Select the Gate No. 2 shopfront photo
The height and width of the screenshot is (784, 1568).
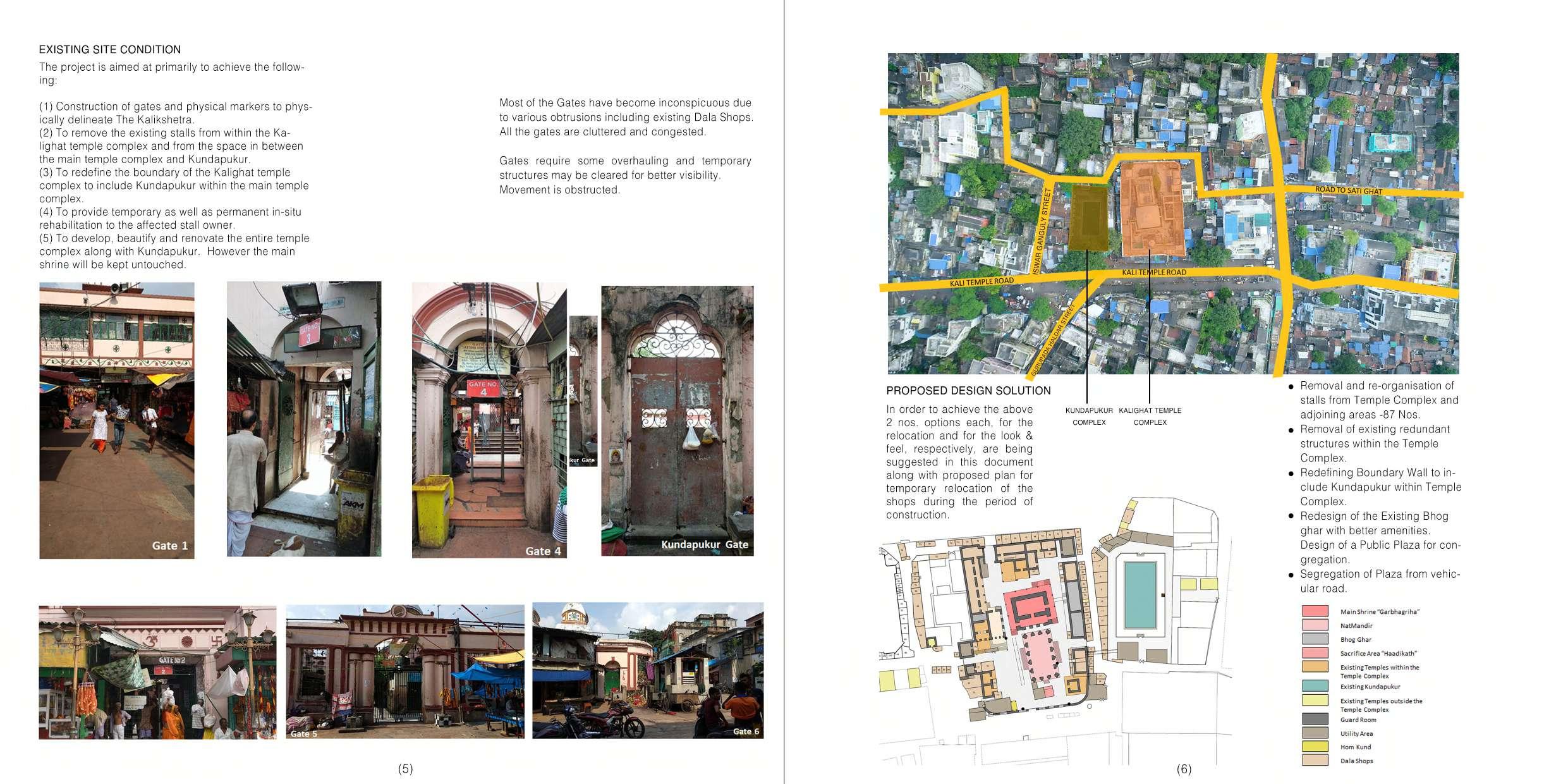point(157,672)
